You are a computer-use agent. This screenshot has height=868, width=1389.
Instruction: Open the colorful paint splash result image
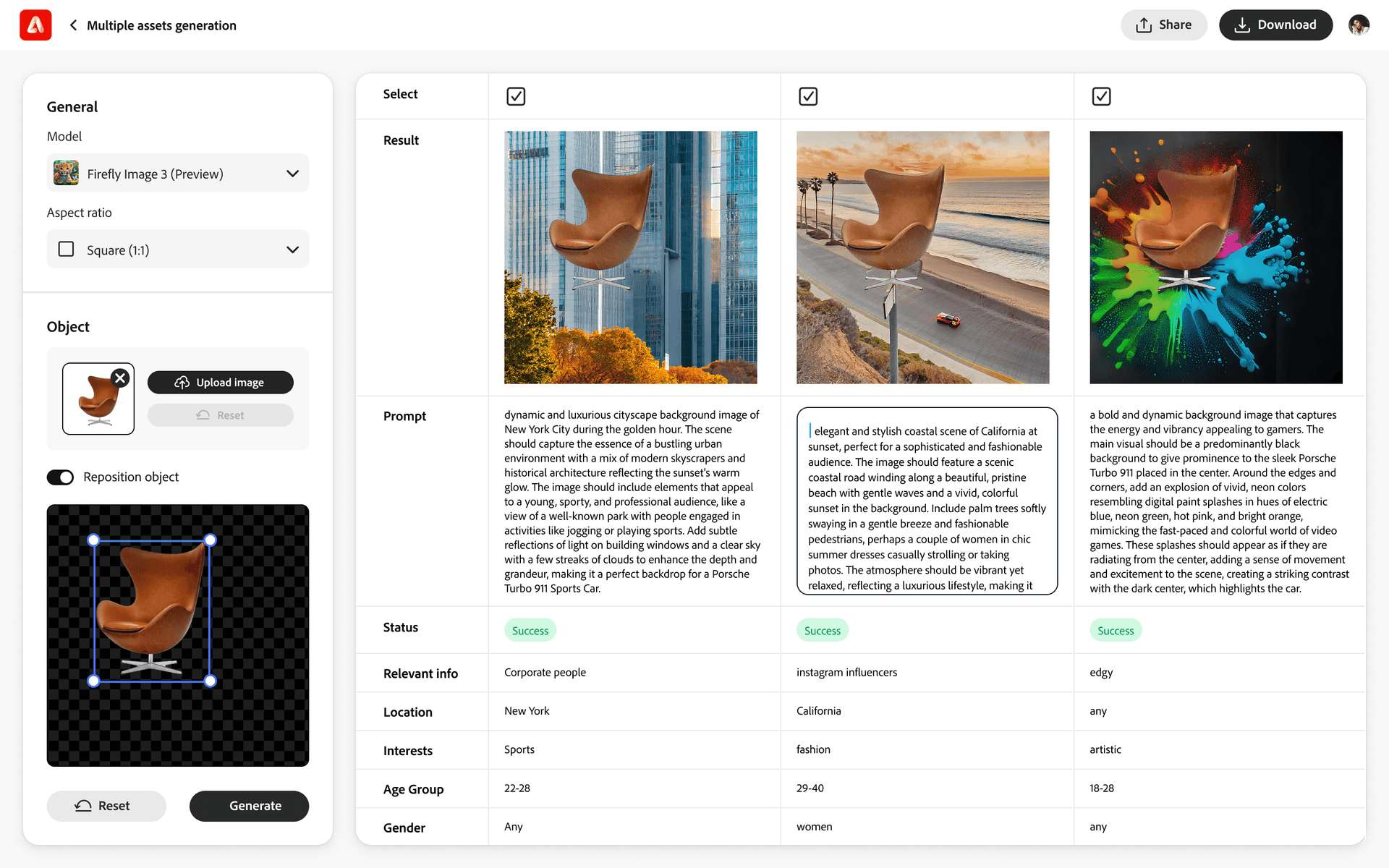coord(1216,258)
